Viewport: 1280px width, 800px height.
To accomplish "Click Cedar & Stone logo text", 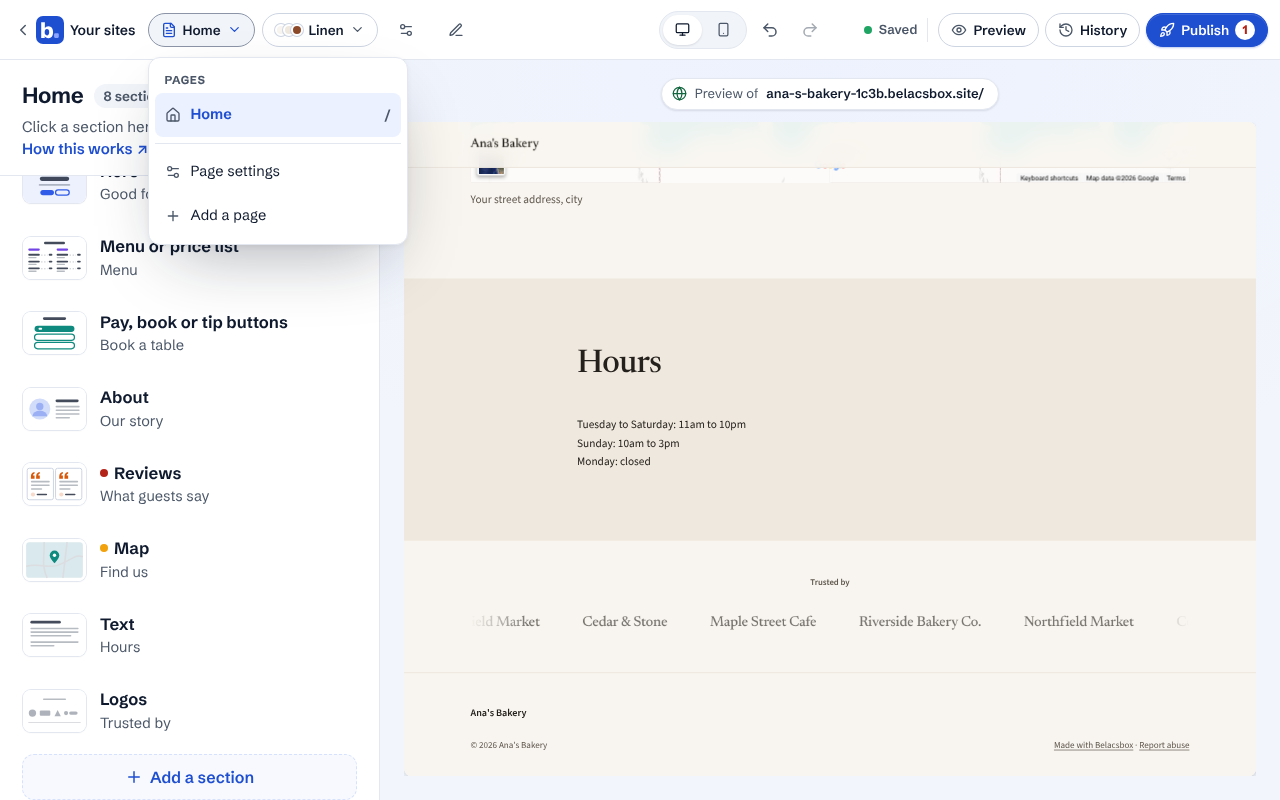I will point(625,621).
